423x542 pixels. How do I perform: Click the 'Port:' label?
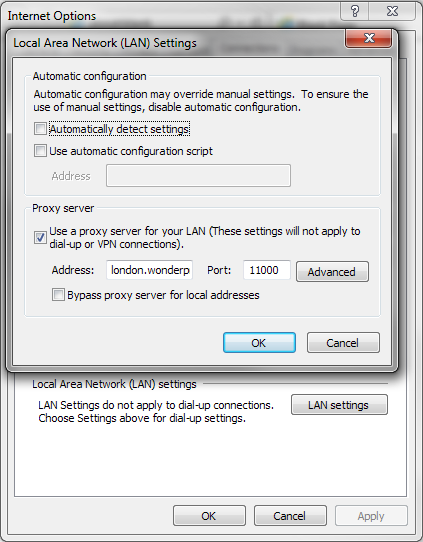coord(219,270)
